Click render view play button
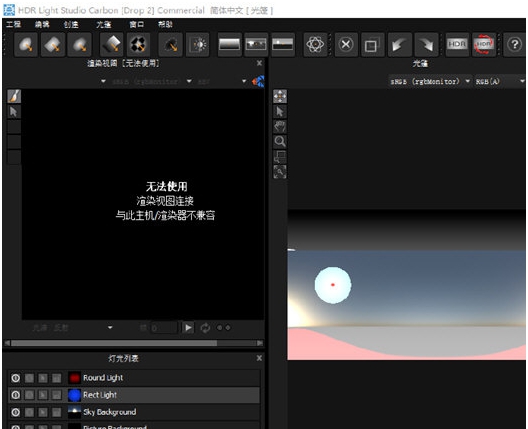Viewport: 528px width, 429px height. [x=188, y=328]
